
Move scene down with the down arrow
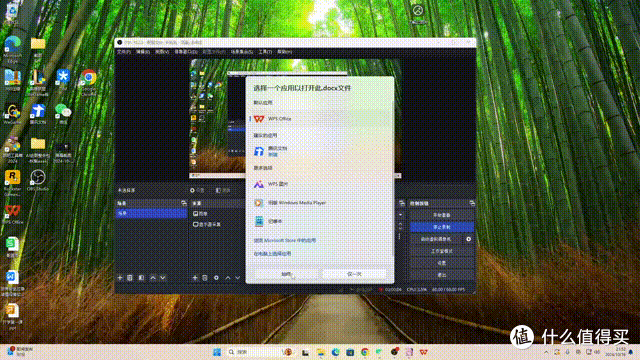(x=162, y=278)
